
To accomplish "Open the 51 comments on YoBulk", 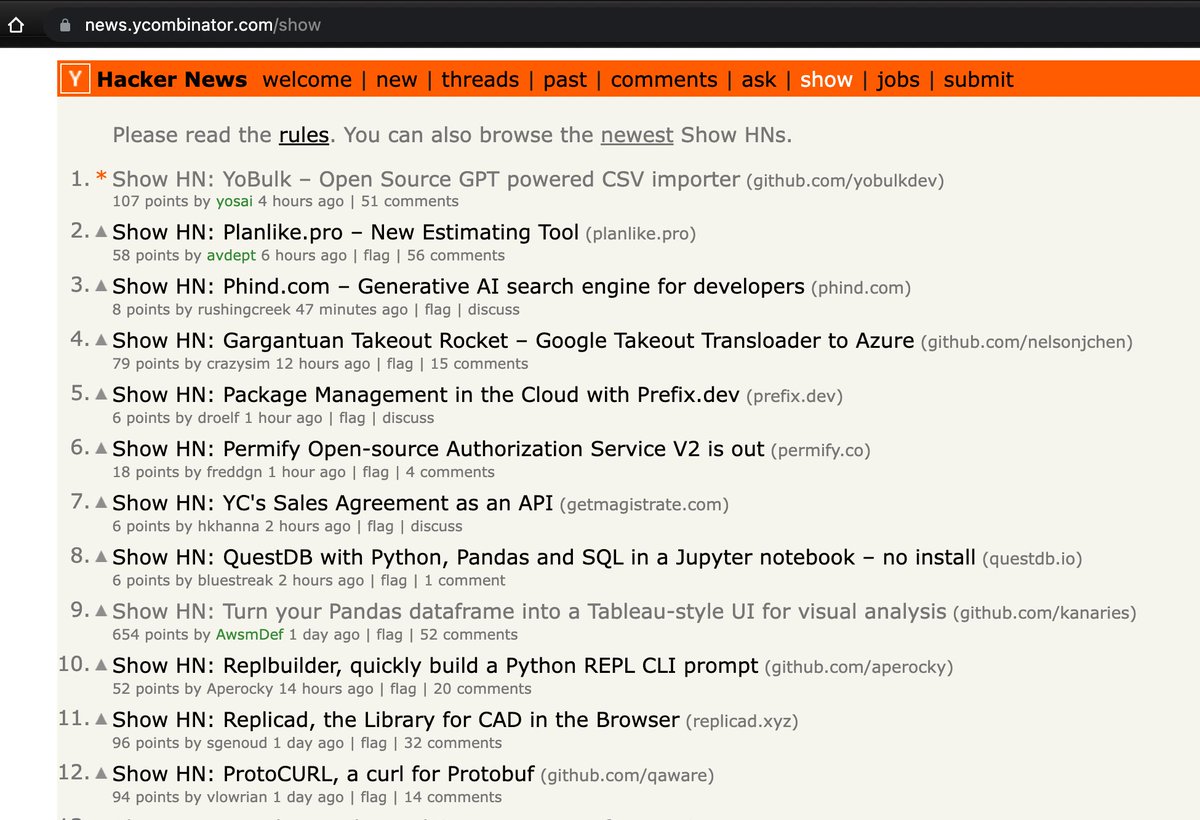I will coord(409,202).
